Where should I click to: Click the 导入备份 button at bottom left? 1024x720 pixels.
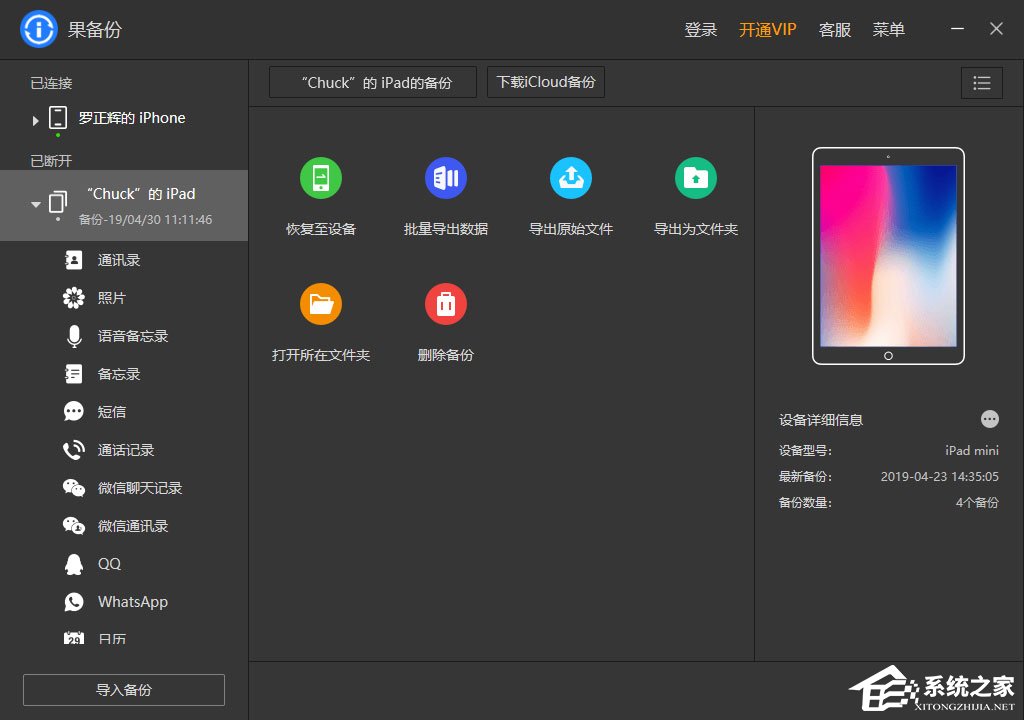click(x=123, y=689)
